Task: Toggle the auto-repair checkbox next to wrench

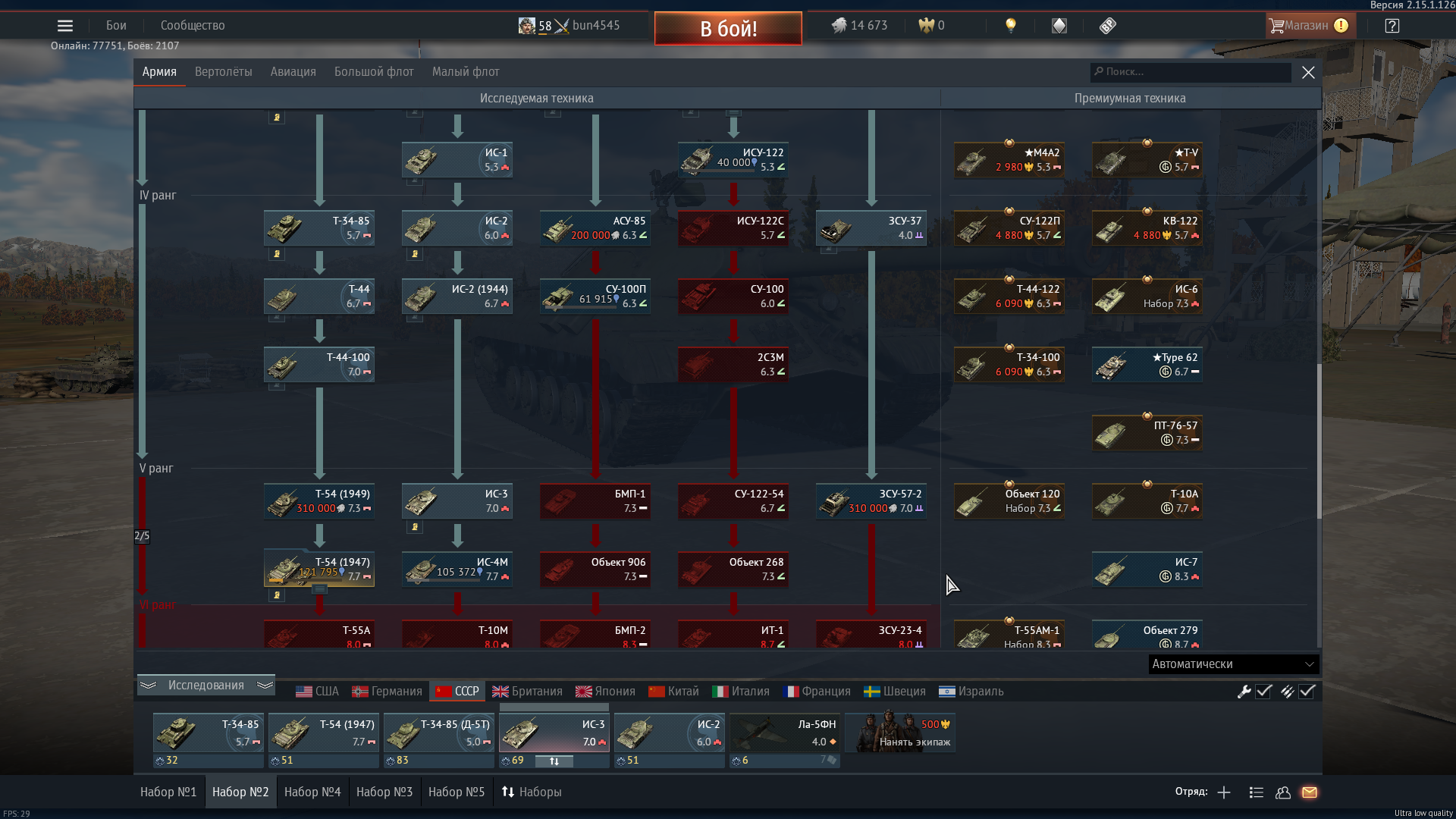Action: click(1263, 692)
